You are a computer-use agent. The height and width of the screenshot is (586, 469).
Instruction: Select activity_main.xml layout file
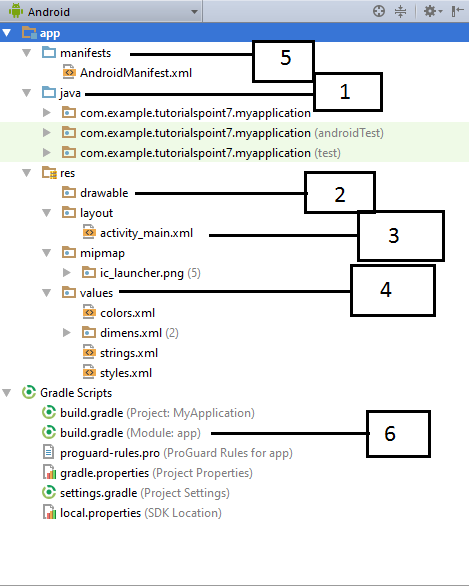point(146,233)
